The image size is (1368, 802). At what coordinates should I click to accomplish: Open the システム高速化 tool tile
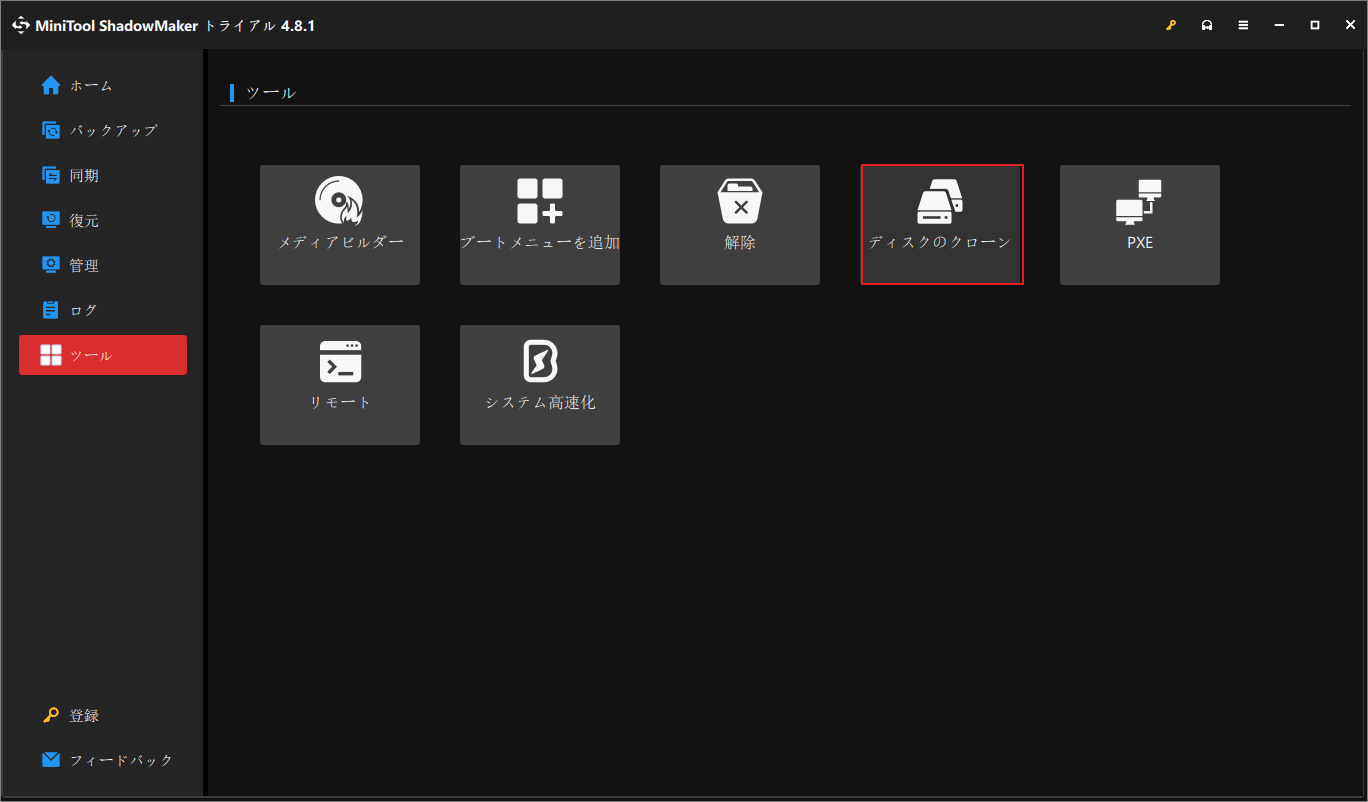(540, 385)
